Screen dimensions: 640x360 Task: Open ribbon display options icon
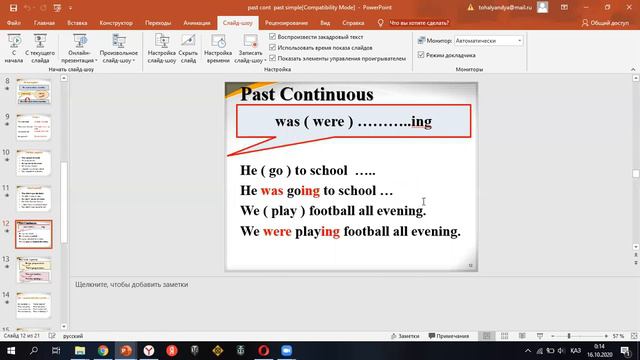pos(564,7)
